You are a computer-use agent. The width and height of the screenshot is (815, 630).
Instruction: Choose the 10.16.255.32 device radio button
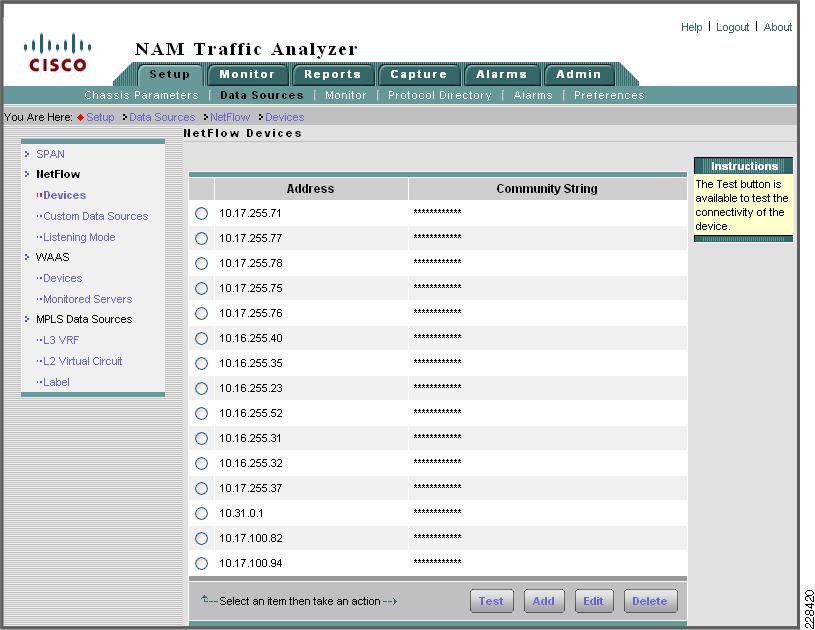point(201,463)
